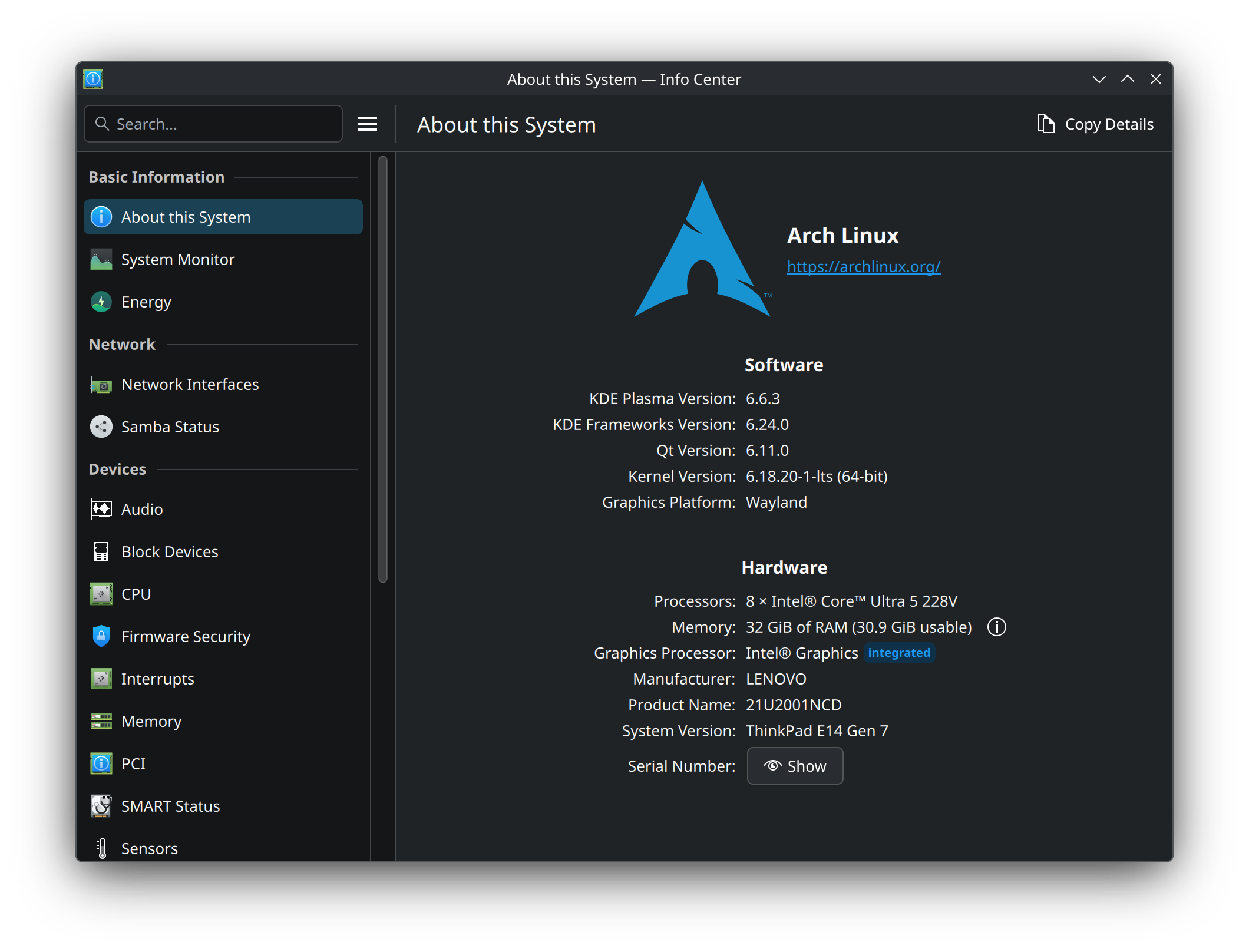Open the System Monitor page

[223, 259]
